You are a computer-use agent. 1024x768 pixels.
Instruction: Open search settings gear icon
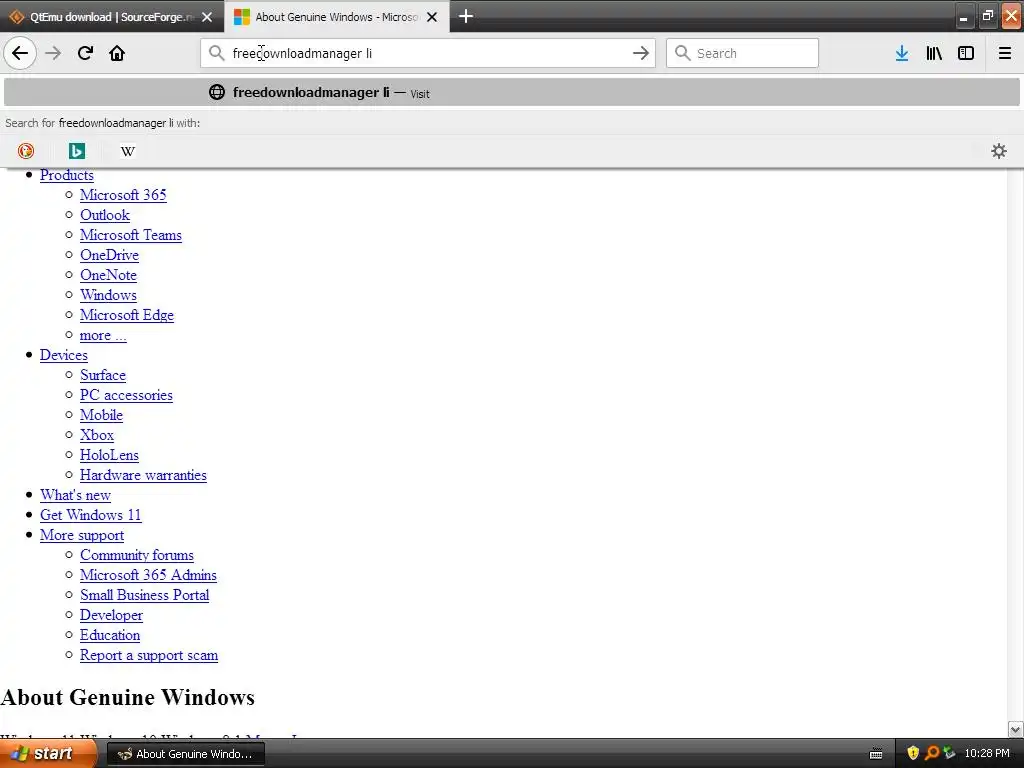[999, 151]
